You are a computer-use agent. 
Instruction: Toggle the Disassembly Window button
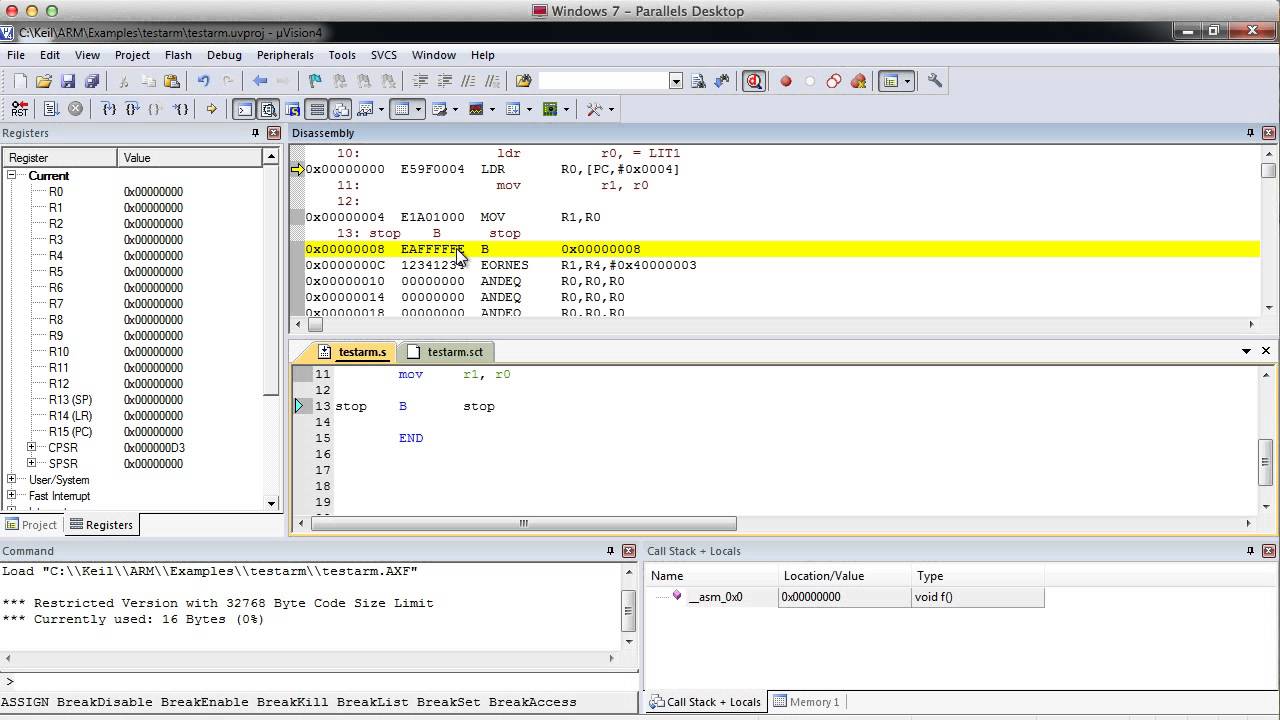(x=269, y=109)
